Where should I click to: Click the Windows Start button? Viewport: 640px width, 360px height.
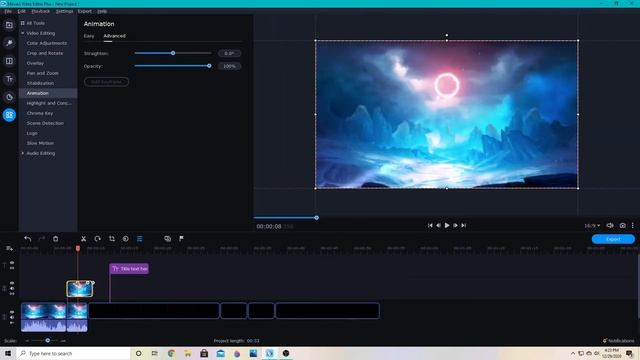click(8, 353)
